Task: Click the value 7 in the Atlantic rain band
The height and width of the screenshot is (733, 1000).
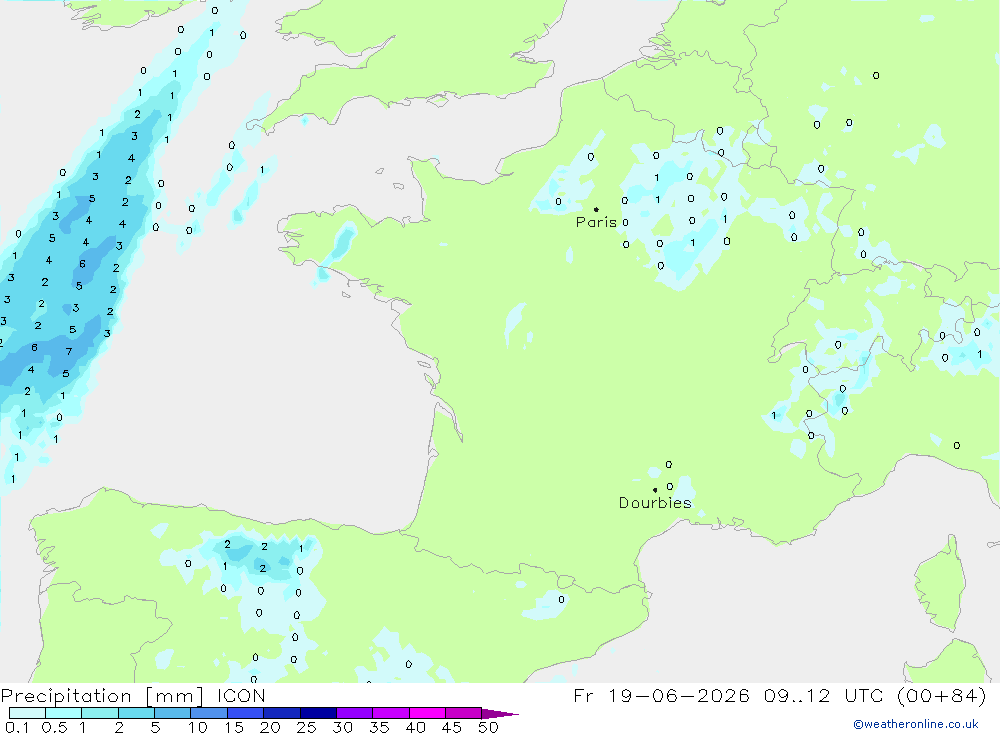Action: pos(69,352)
